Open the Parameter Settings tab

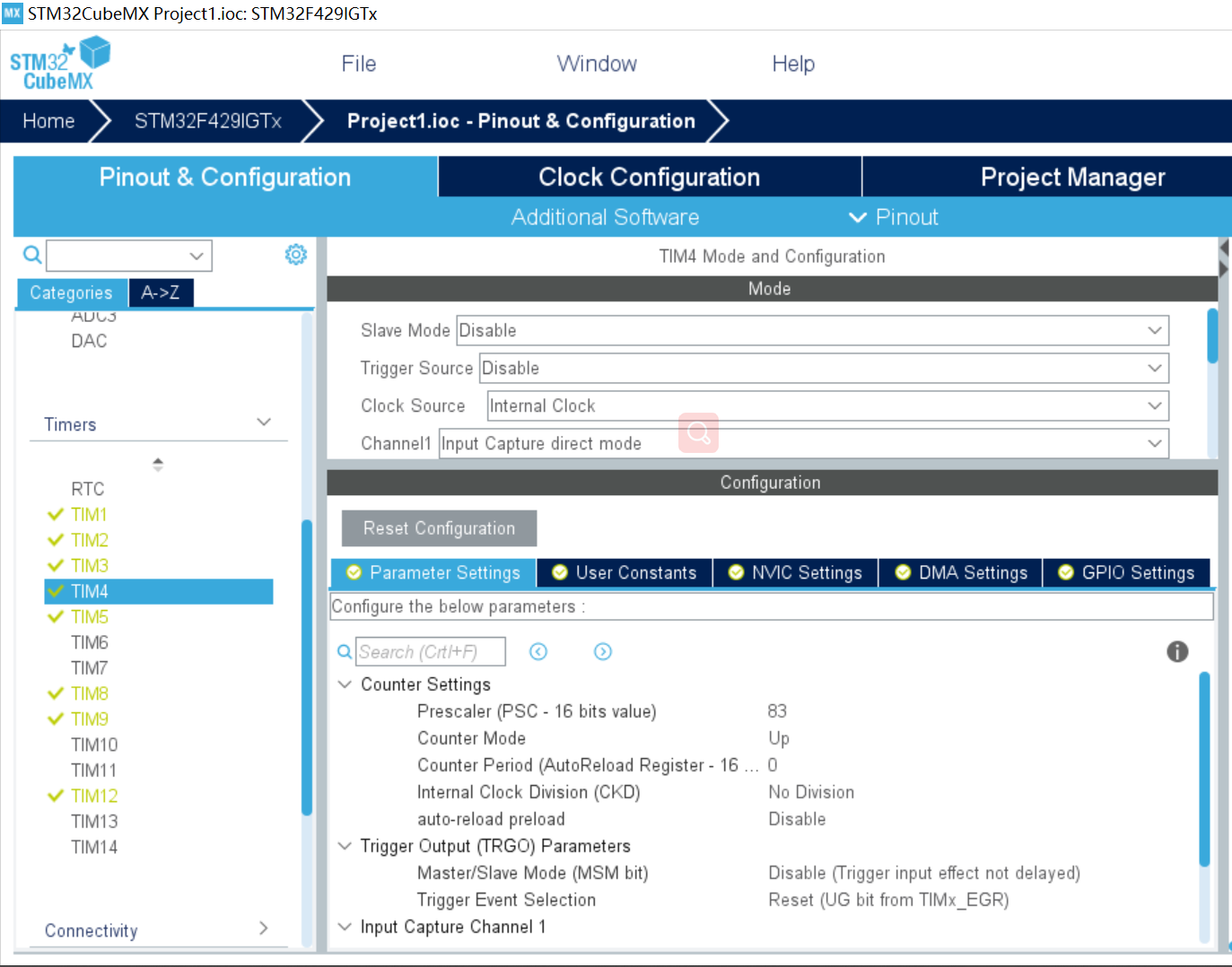tap(433, 572)
